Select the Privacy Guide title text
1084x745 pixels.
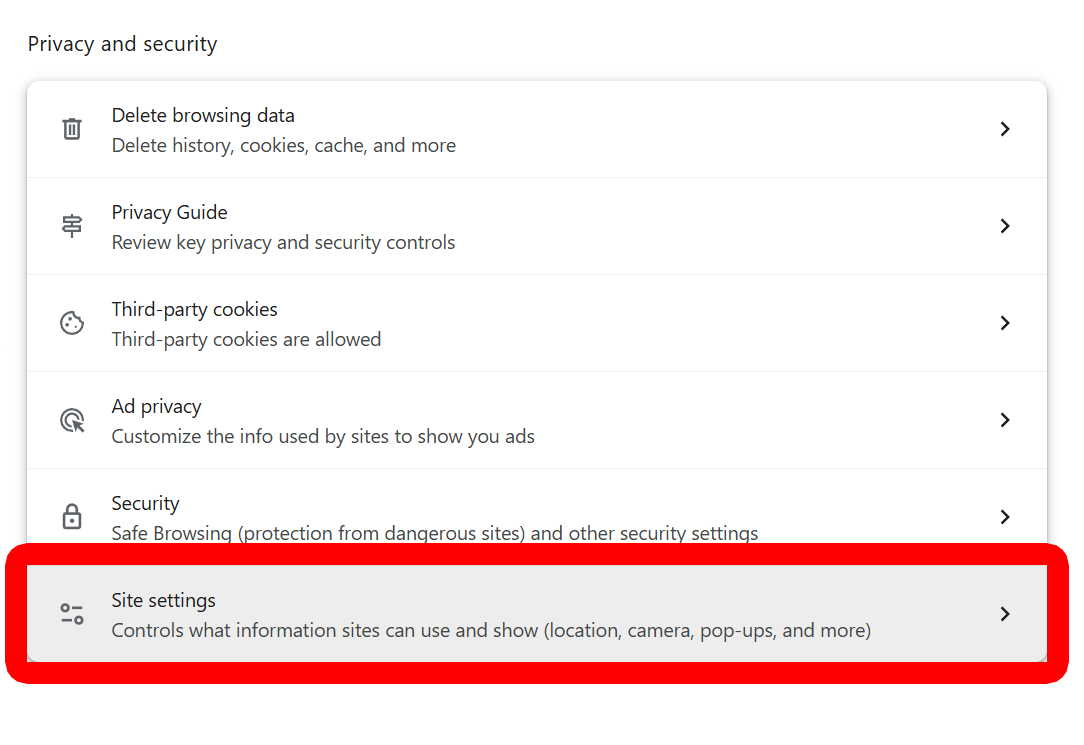pyautogui.click(x=169, y=212)
